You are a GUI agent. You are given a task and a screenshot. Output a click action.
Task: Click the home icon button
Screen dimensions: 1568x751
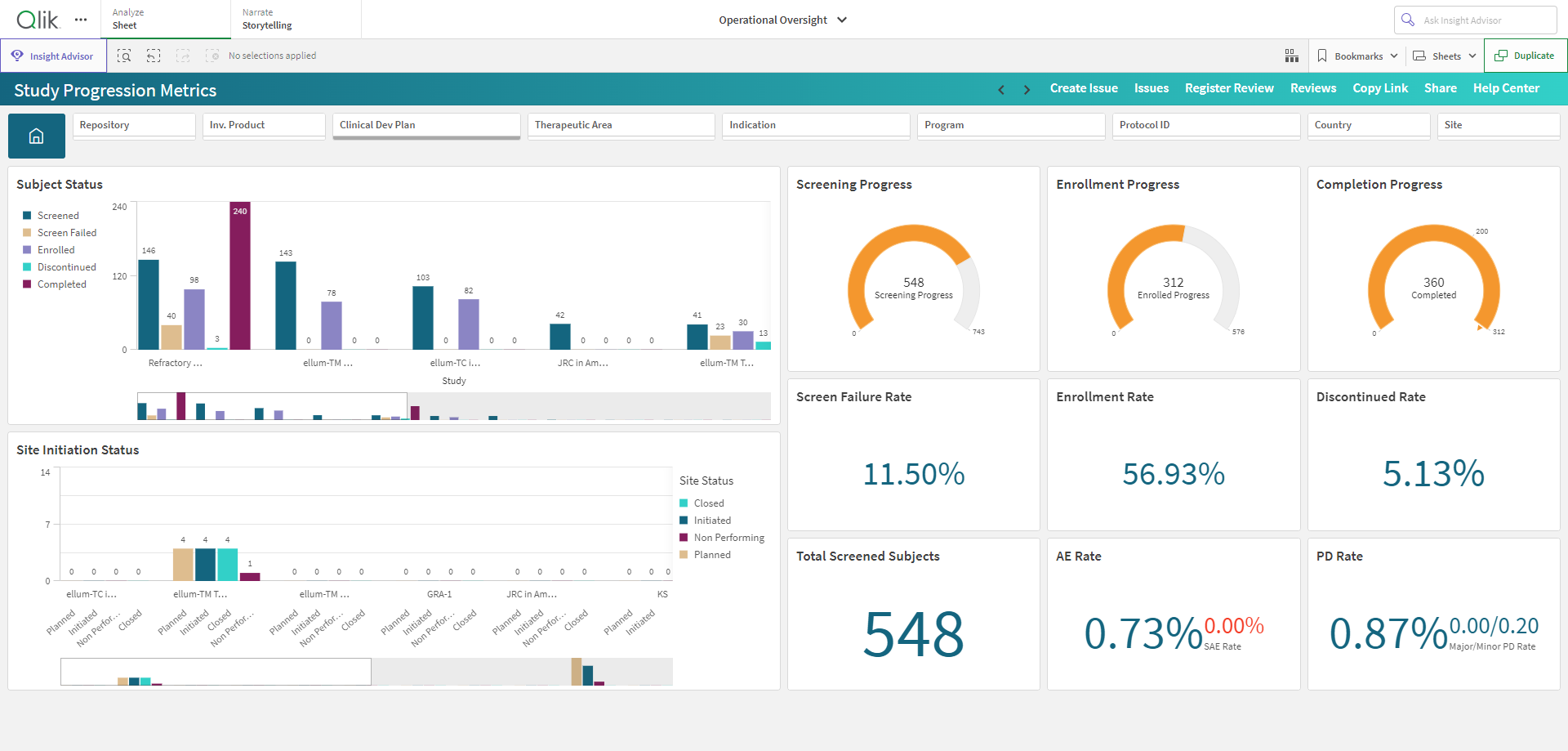coord(36,136)
